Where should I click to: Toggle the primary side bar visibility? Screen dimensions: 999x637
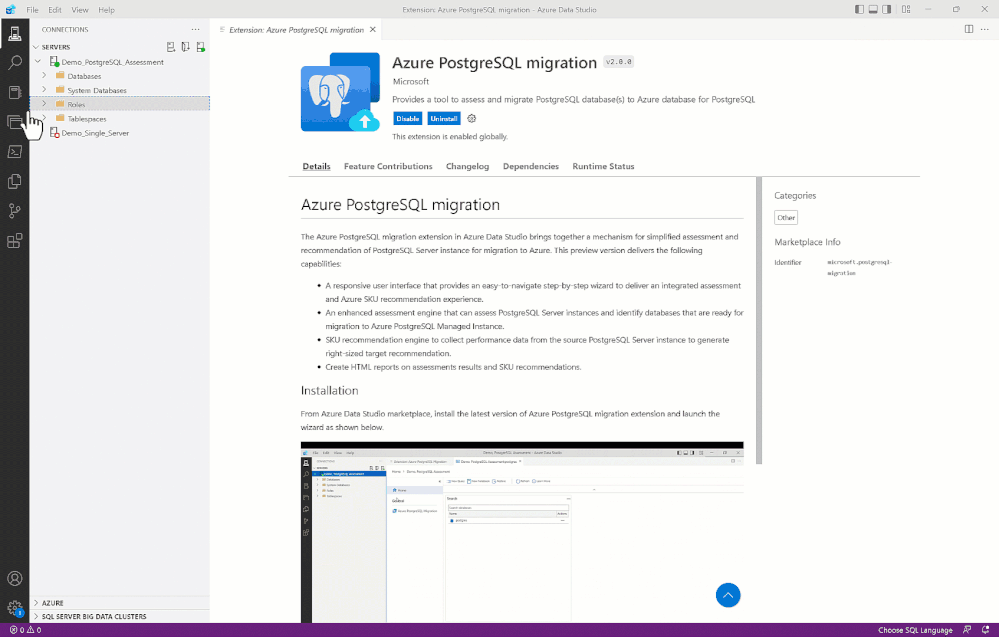(859, 10)
